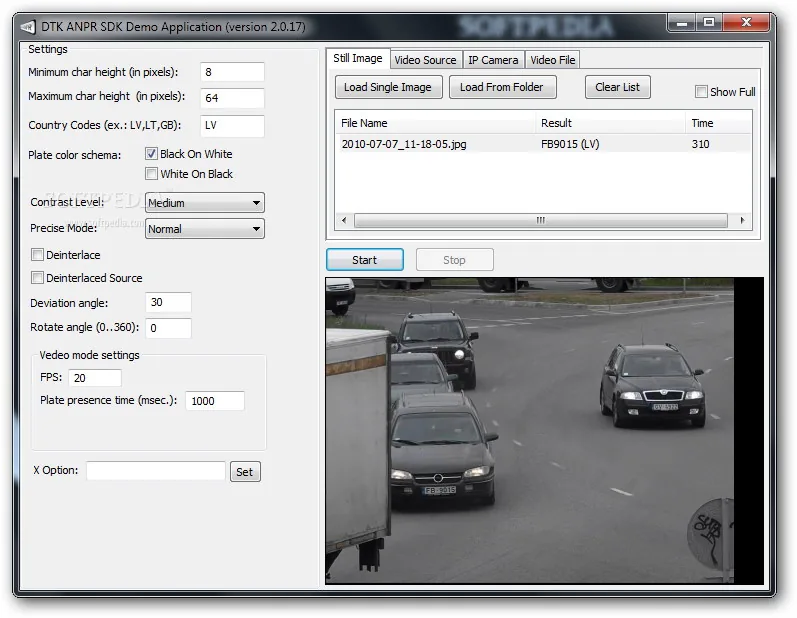This screenshot has width=797, height=618.
Task: Click the right scroll arrow of file list
Action: (742, 220)
